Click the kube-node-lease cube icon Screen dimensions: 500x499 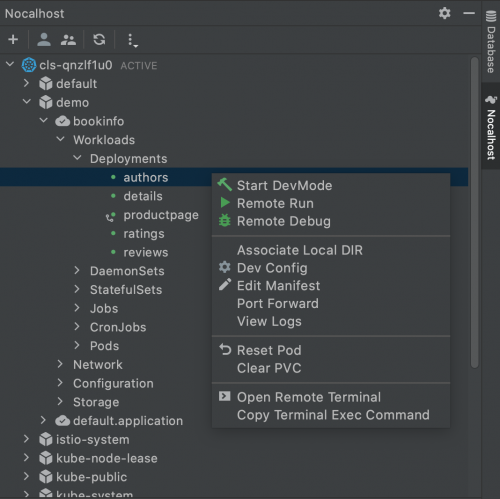pyautogui.click(x=46, y=458)
